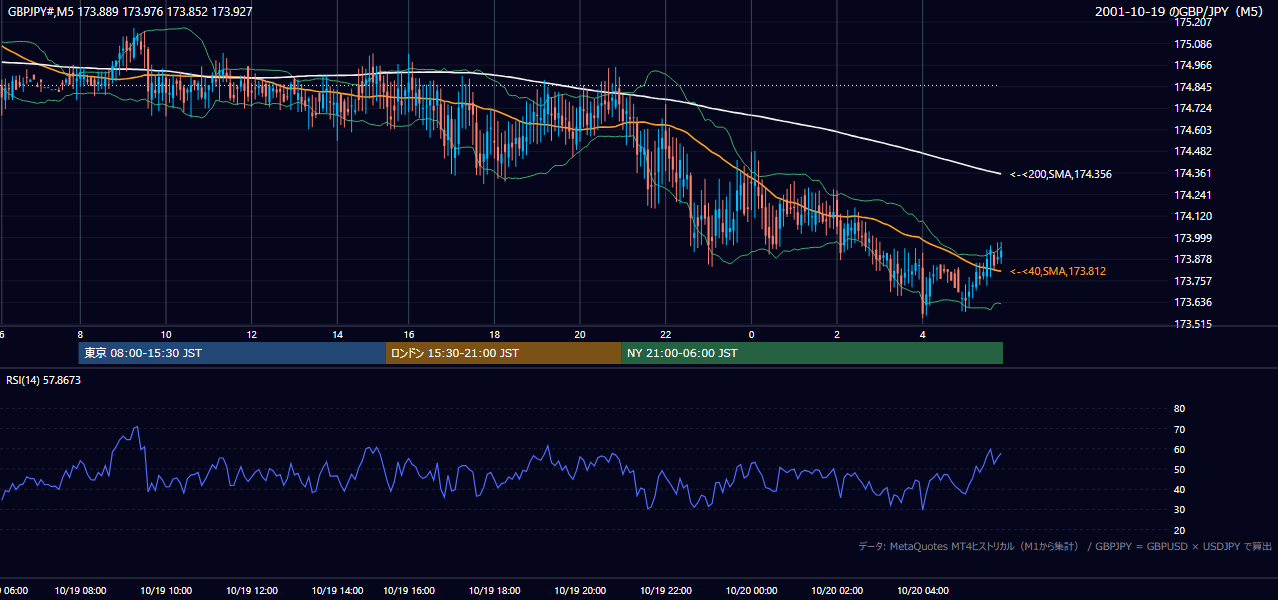Click price axis value 174.724

(1192, 108)
